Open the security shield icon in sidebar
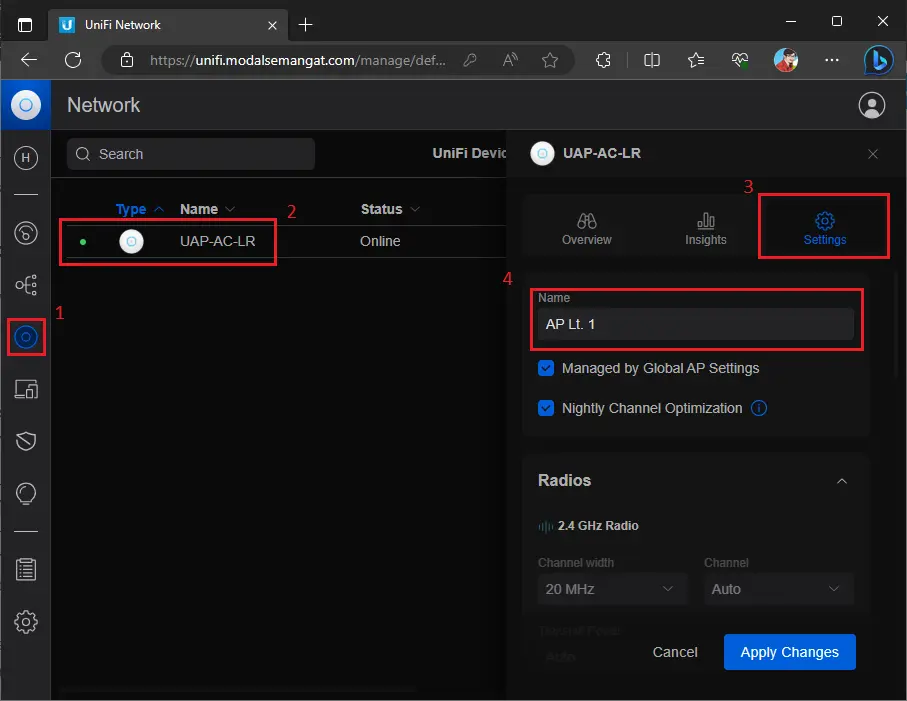 pyautogui.click(x=25, y=441)
